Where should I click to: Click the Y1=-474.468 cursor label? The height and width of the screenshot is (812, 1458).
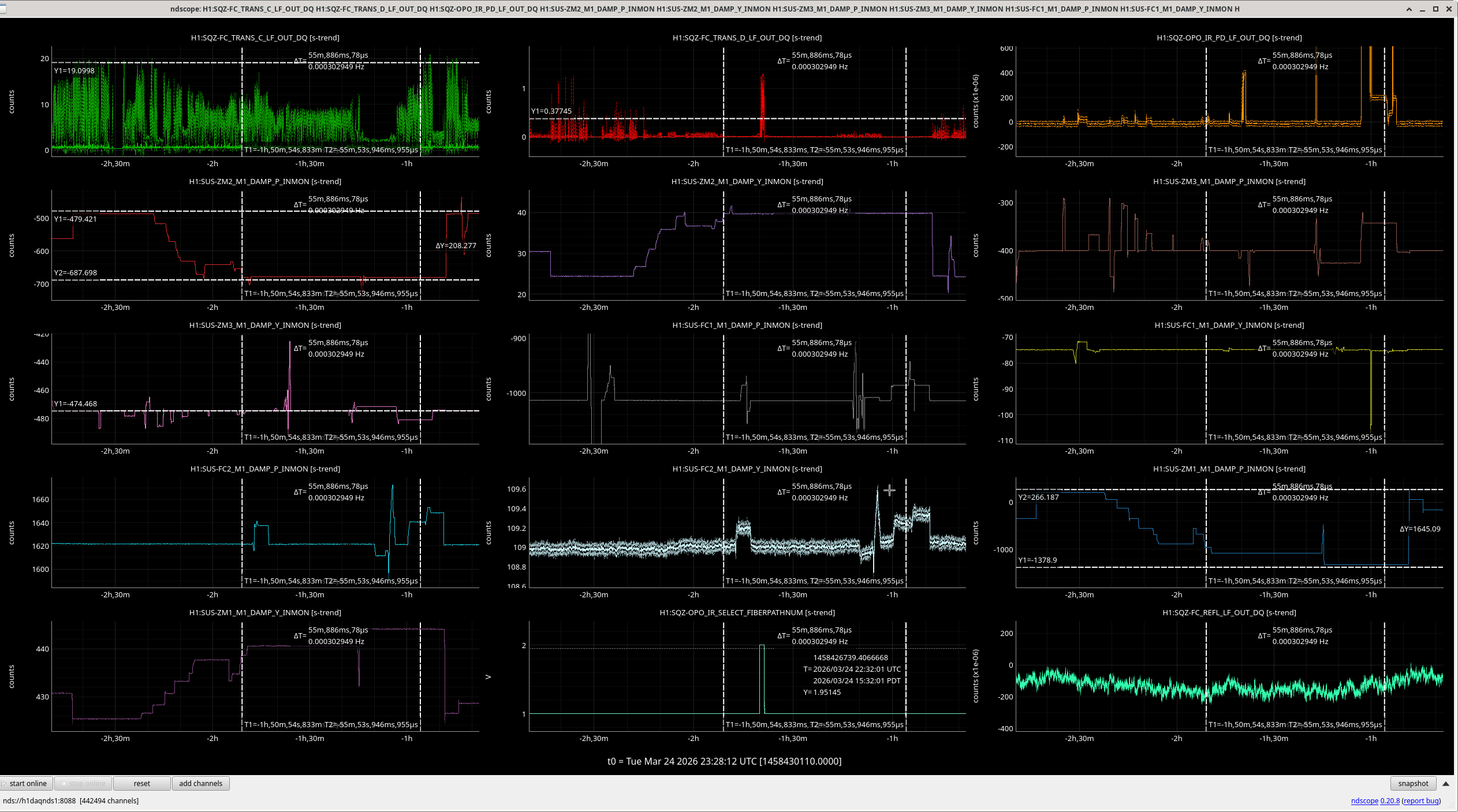click(76, 403)
